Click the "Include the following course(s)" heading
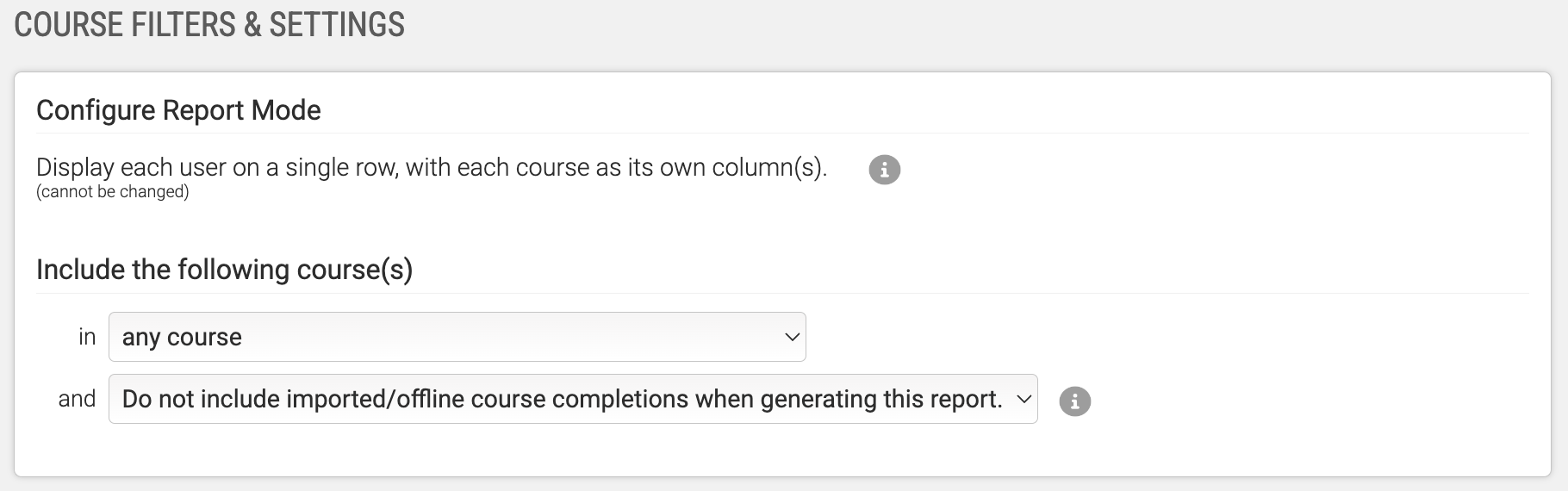This screenshot has width=1568, height=491. [224, 270]
